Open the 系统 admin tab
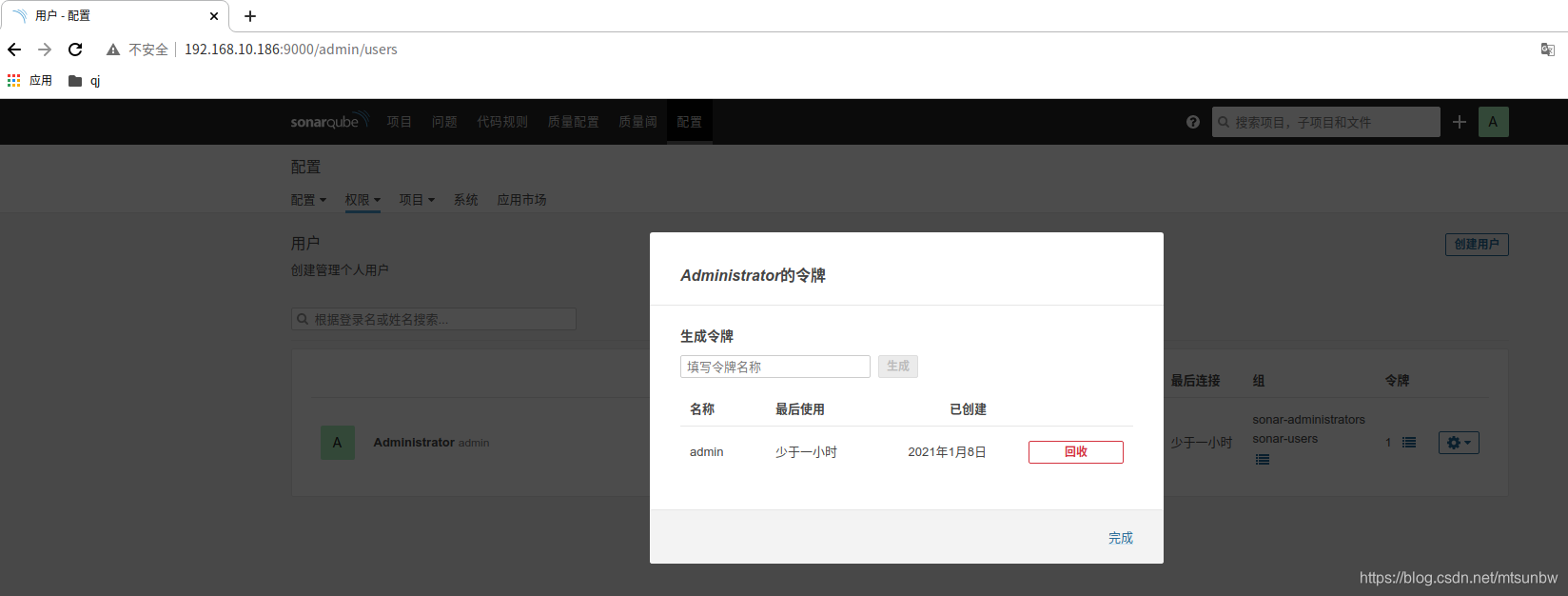This screenshot has height=596, width=1568. click(465, 200)
